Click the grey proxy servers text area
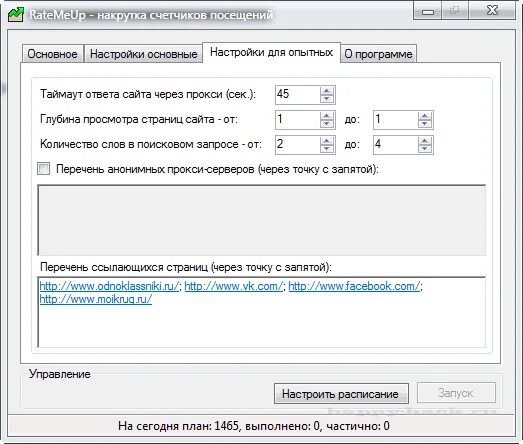This screenshot has width=523, height=444. [x=262, y=220]
